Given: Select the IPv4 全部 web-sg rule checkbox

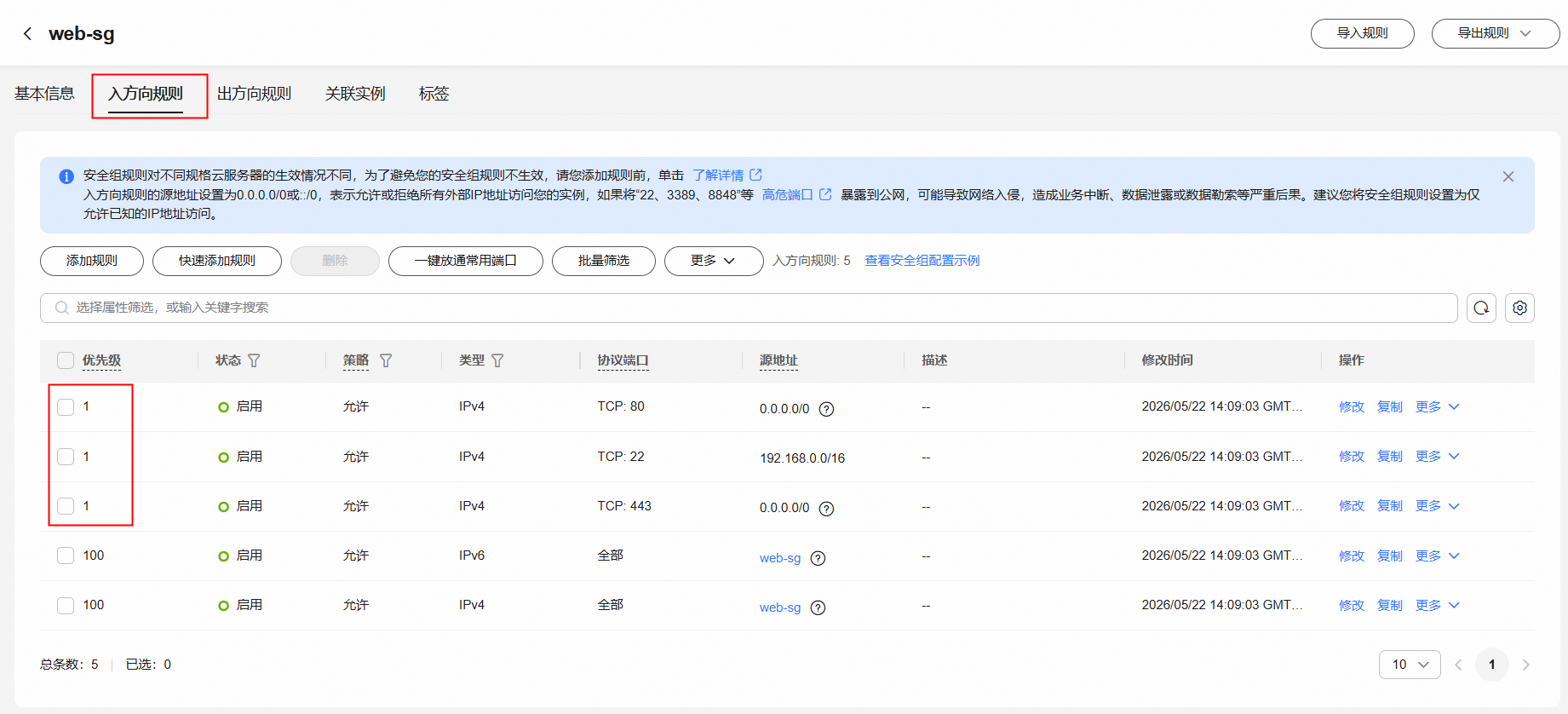Looking at the screenshot, I should point(66,605).
